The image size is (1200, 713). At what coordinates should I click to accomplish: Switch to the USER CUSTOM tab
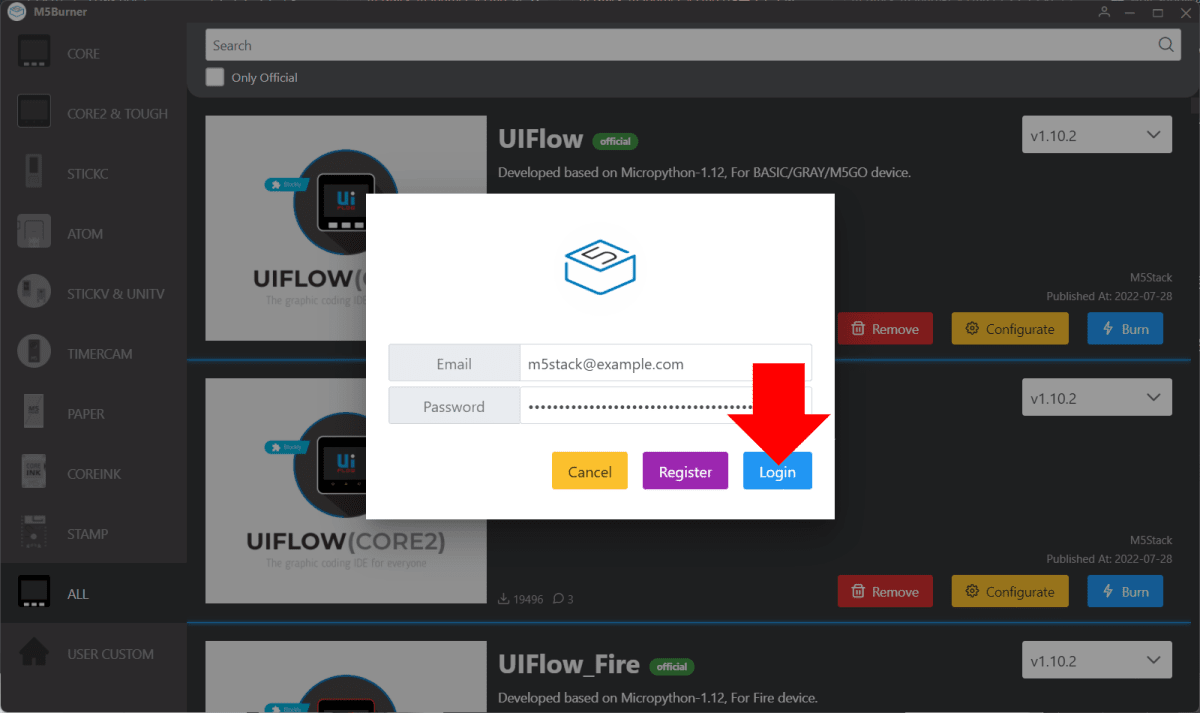tap(110, 654)
